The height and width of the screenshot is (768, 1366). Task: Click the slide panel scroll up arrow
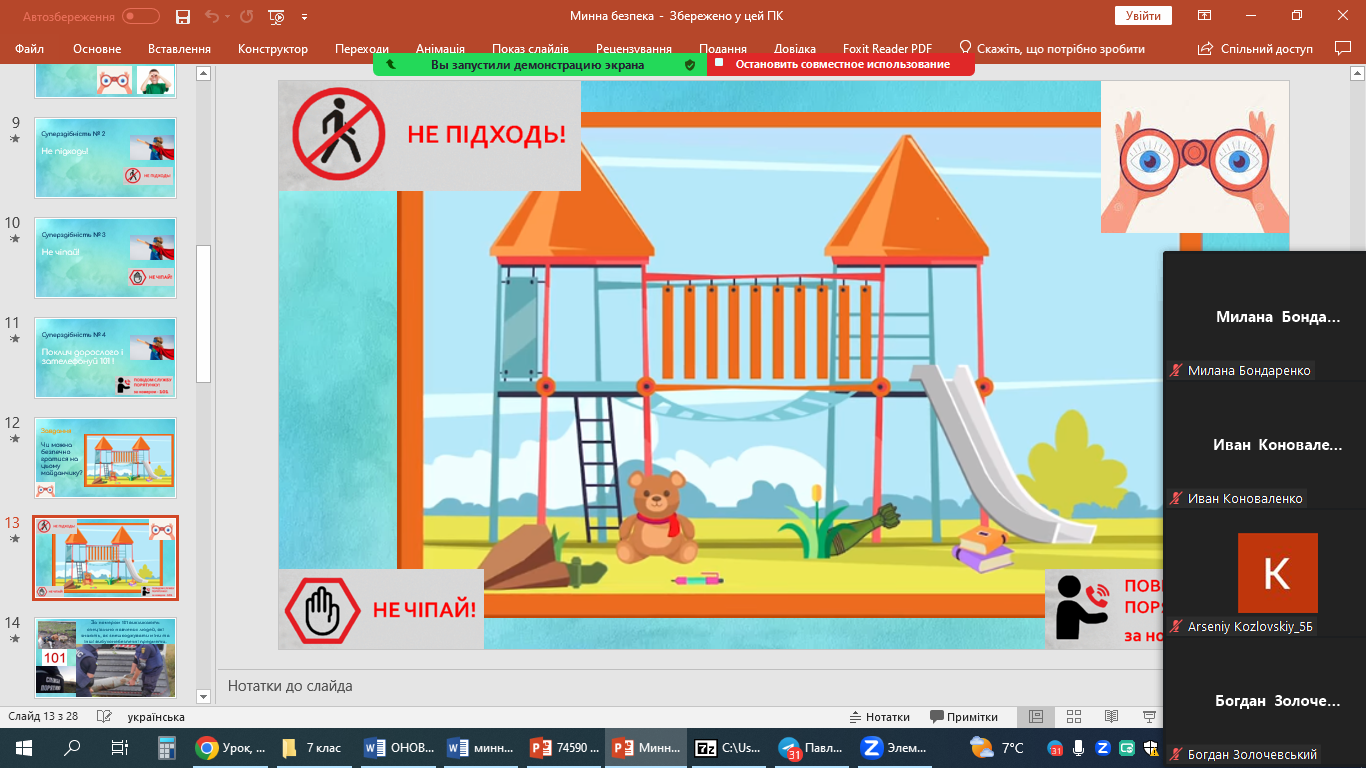coord(203,73)
